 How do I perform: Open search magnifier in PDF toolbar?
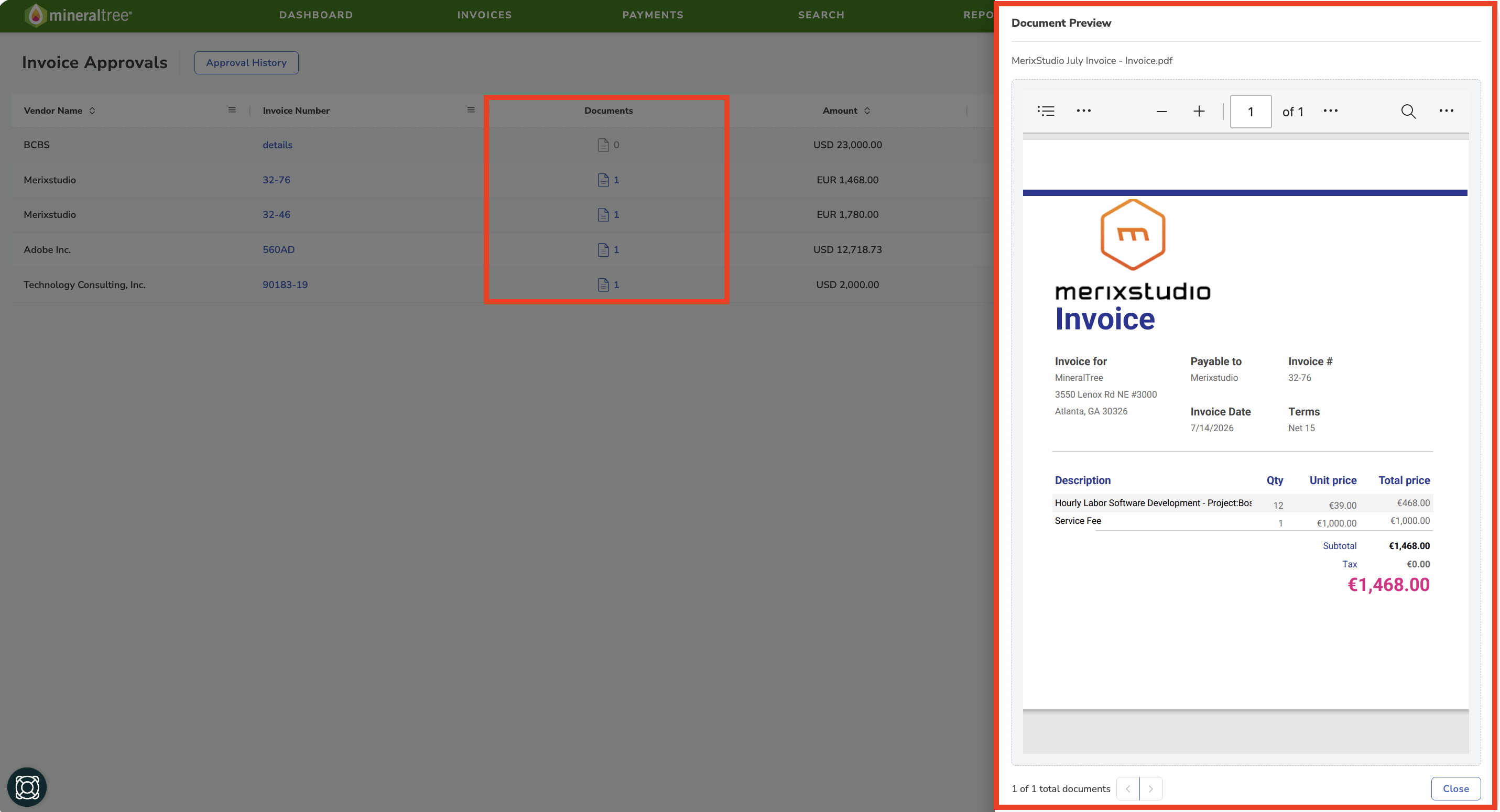tap(1408, 111)
